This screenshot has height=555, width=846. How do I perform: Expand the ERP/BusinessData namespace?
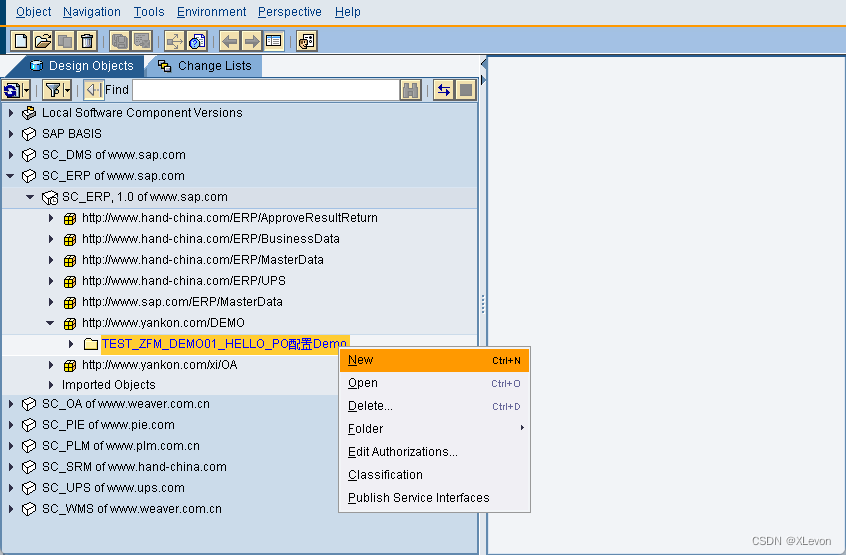51,239
